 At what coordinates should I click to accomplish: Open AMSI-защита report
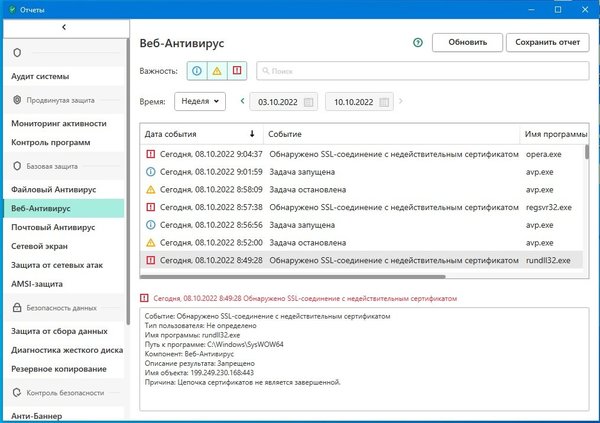pyautogui.click(x=37, y=284)
